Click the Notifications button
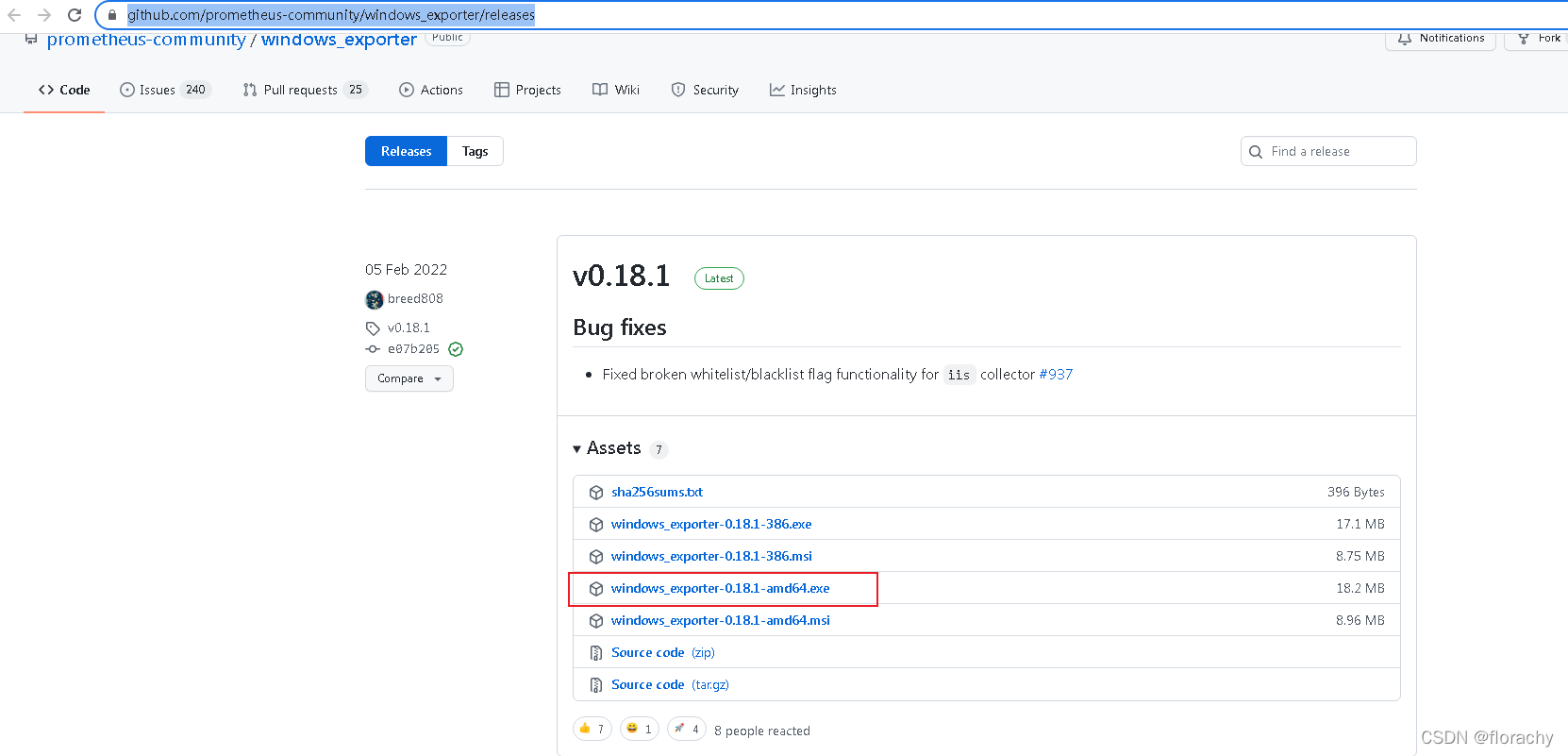1568x756 pixels. click(1441, 39)
